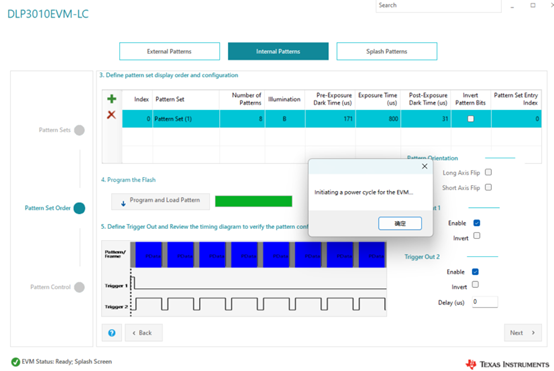Screen dimensions: 554x371
Task: Select the Internal Patterns tab
Action: [278, 52]
